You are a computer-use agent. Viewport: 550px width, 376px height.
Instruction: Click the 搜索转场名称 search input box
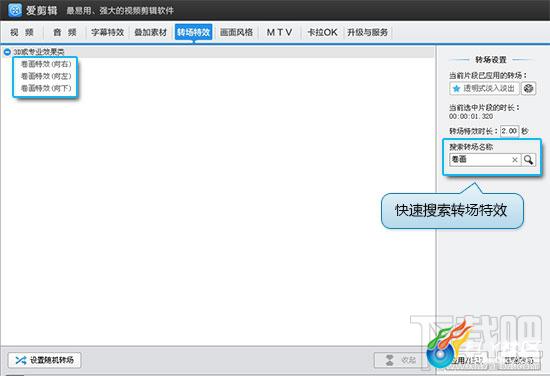click(485, 160)
